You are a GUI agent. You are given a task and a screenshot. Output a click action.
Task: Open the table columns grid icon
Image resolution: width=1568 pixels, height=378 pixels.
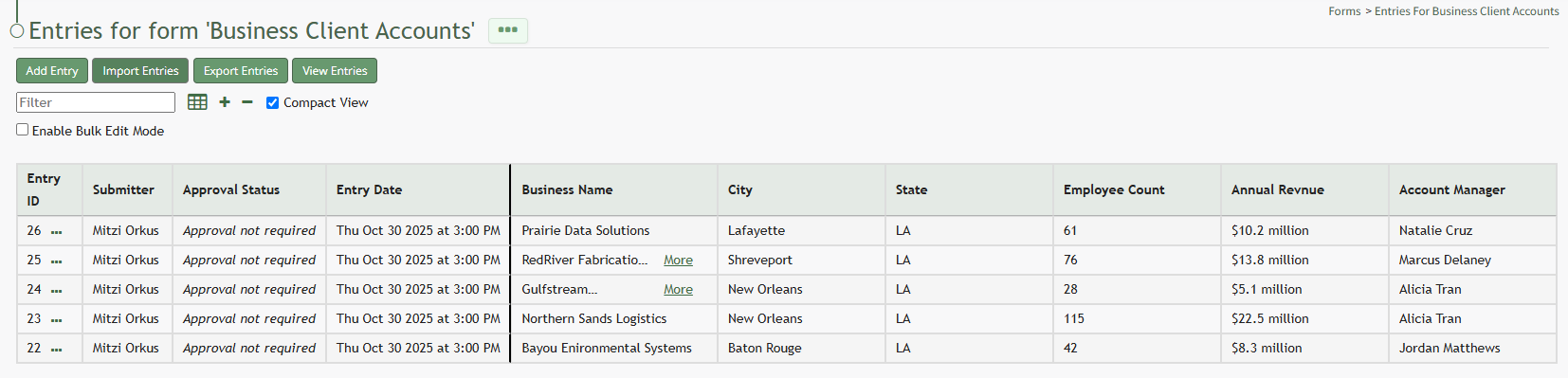197,102
